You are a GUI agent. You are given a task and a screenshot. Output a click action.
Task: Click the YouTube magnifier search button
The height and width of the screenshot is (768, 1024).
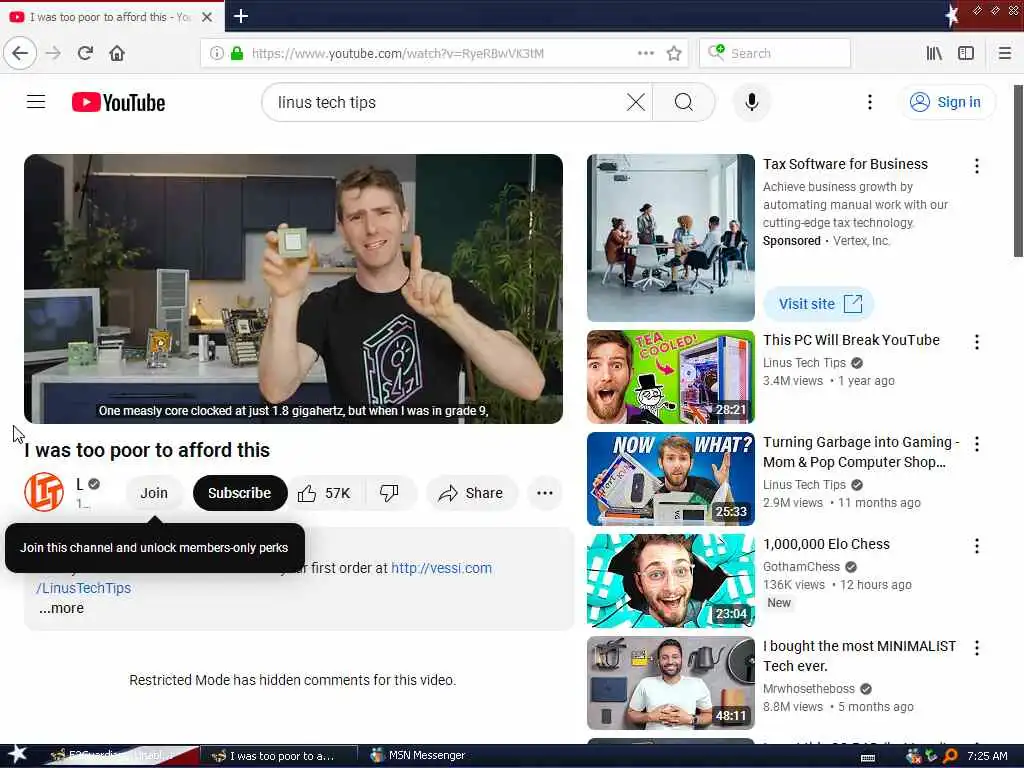pyautogui.click(x=684, y=102)
